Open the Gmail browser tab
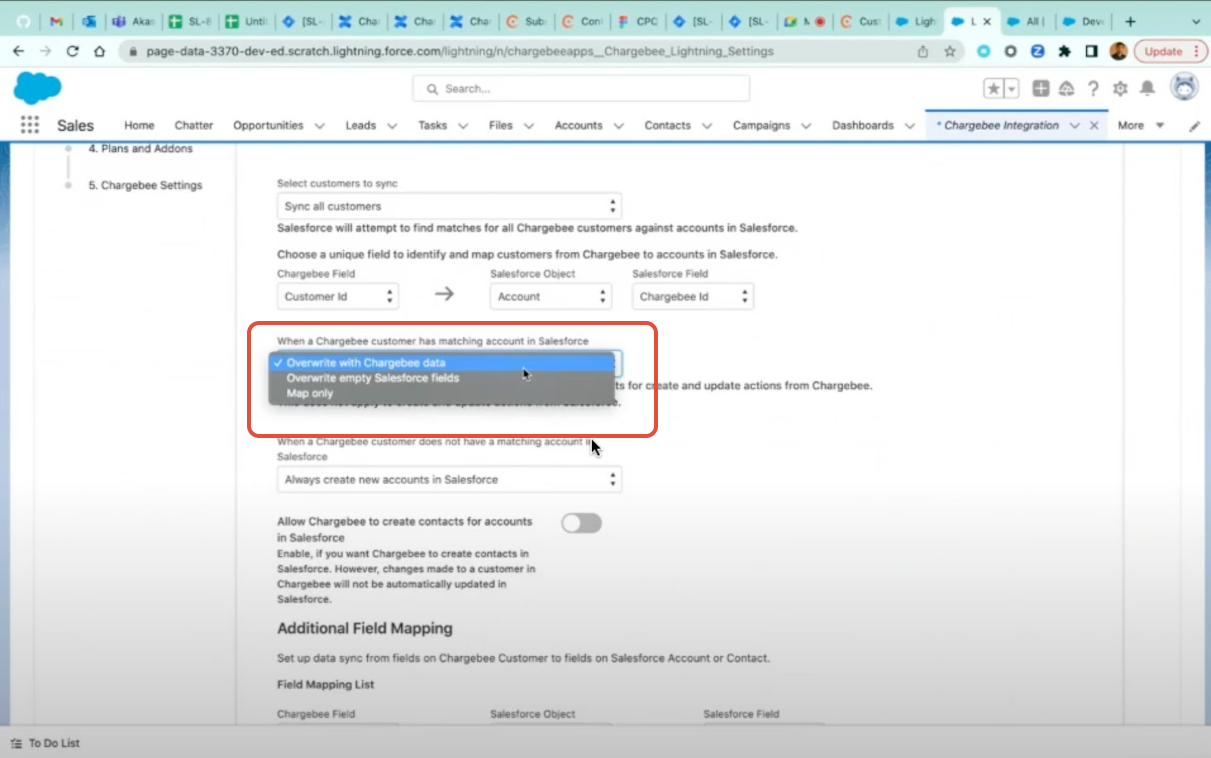The image size is (1211, 758). [x=57, y=21]
